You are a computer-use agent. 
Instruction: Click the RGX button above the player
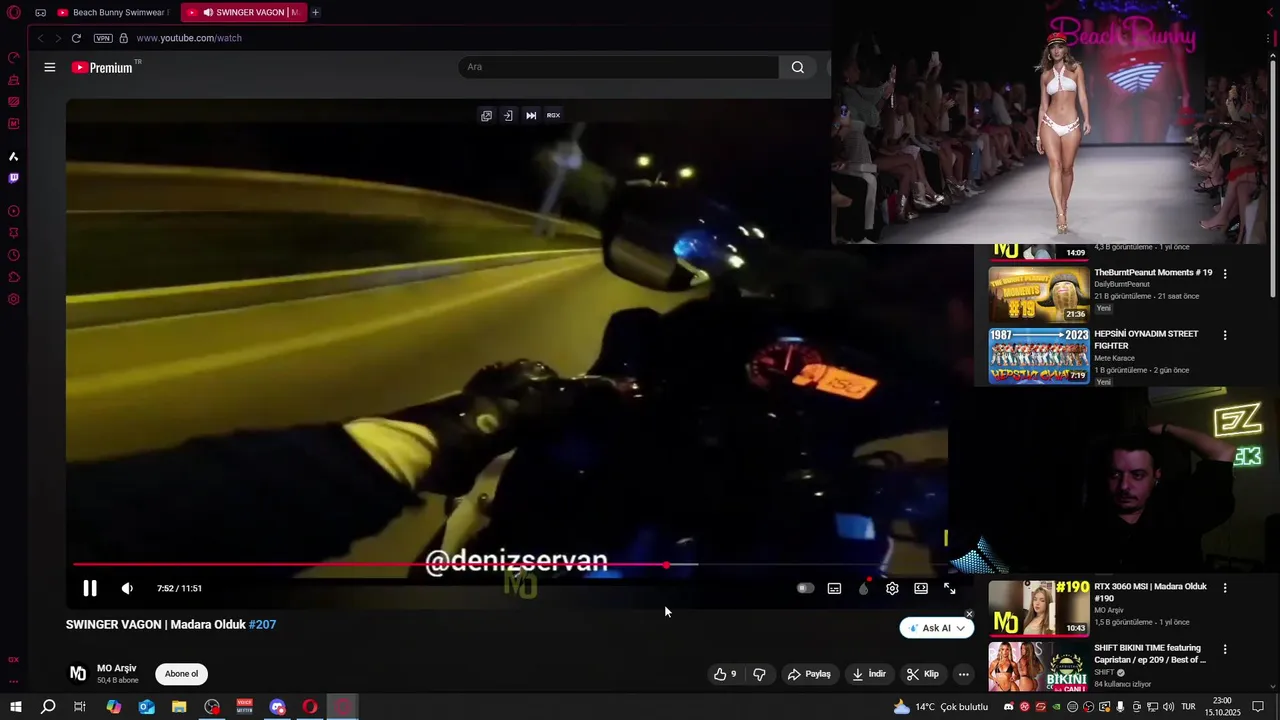553,115
